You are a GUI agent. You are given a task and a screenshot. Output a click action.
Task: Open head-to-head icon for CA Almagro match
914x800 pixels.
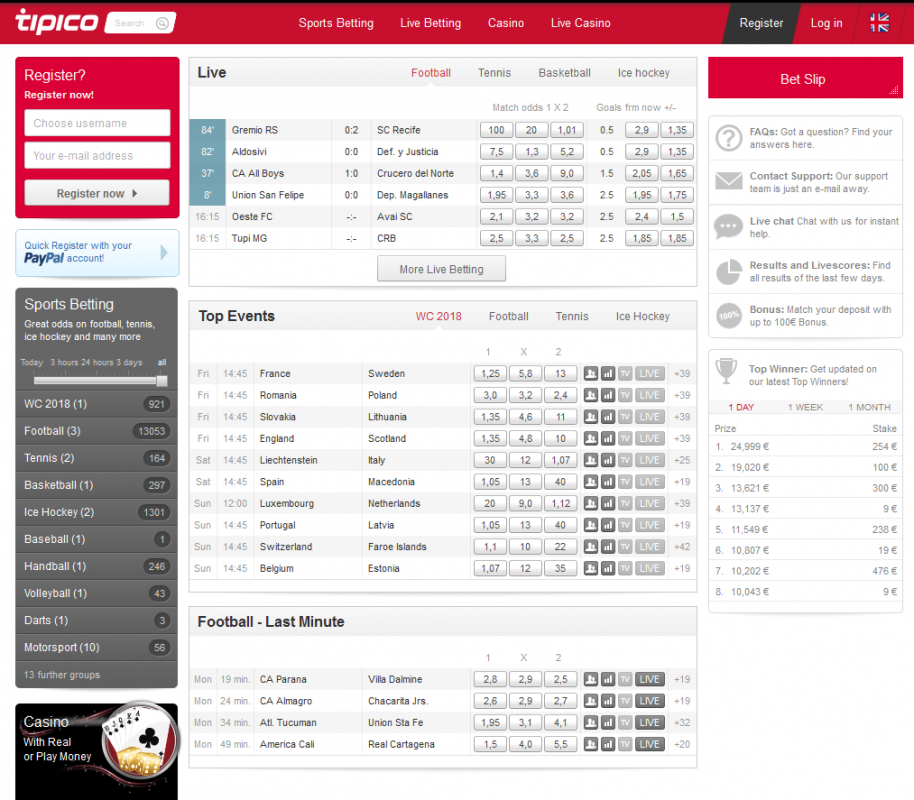coord(590,701)
